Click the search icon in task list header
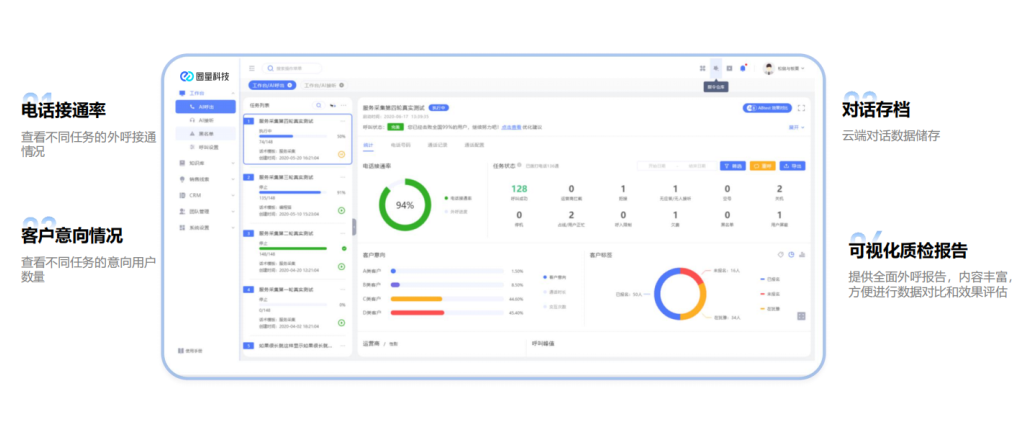The height and width of the screenshot is (422, 1025). tap(318, 105)
